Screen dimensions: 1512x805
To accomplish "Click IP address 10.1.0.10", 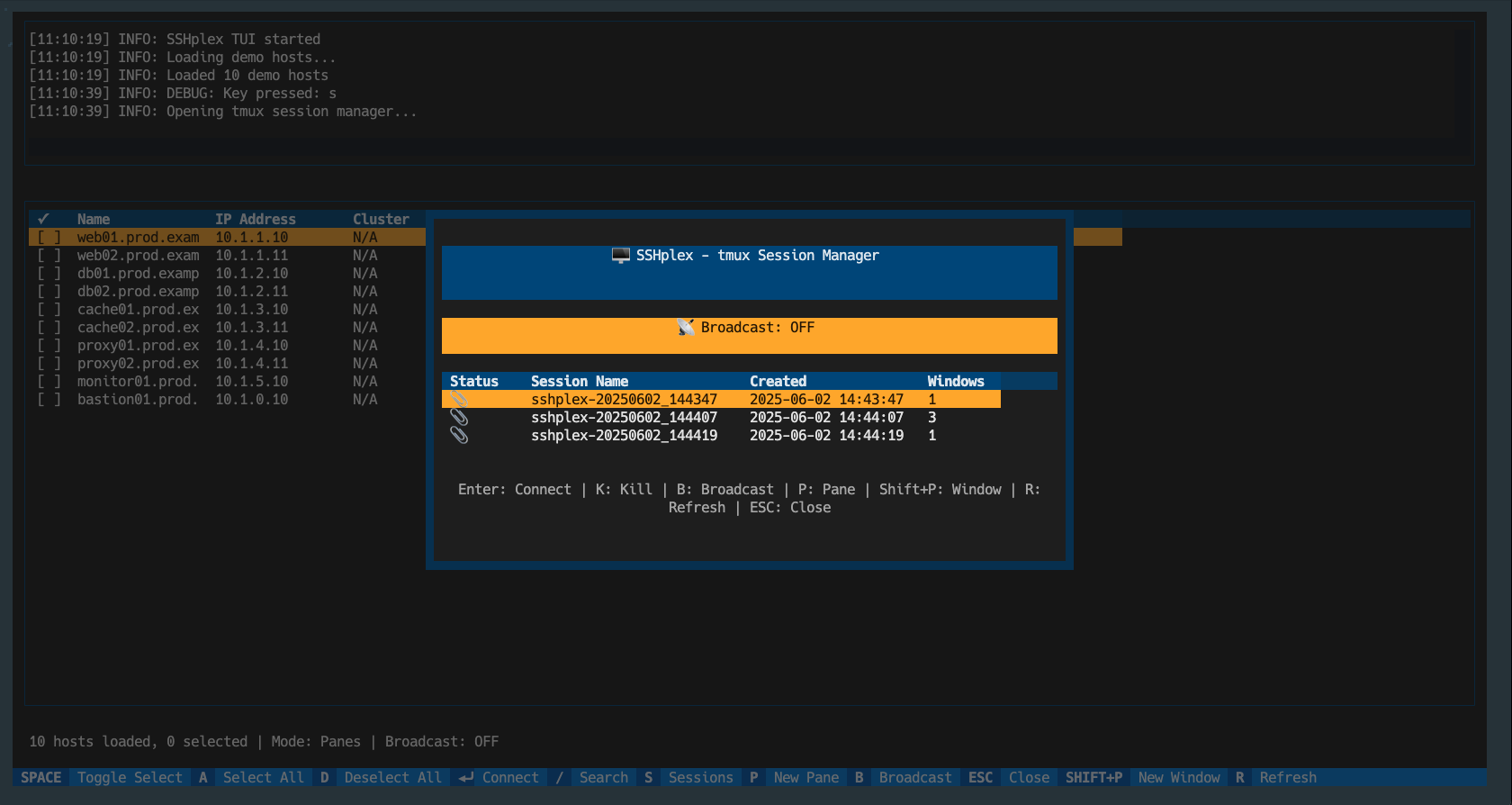I will tap(252, 400).
